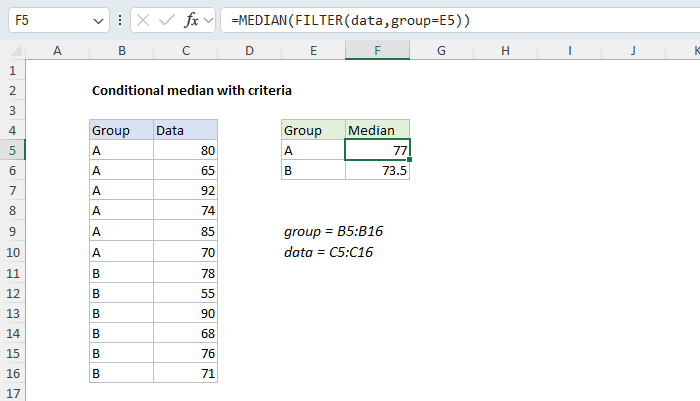
Task: Click the Enter checkmark formula bar icon
Action: [x=167, y=20]
